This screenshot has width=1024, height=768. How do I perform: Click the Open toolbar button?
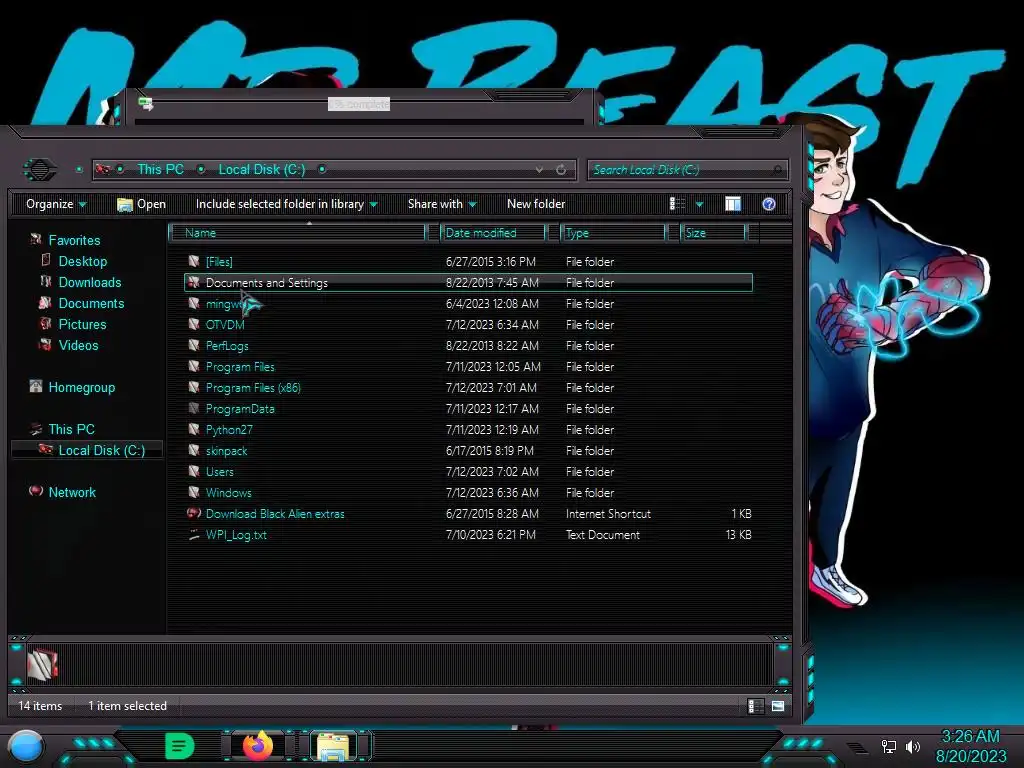[x=141, y=204]
